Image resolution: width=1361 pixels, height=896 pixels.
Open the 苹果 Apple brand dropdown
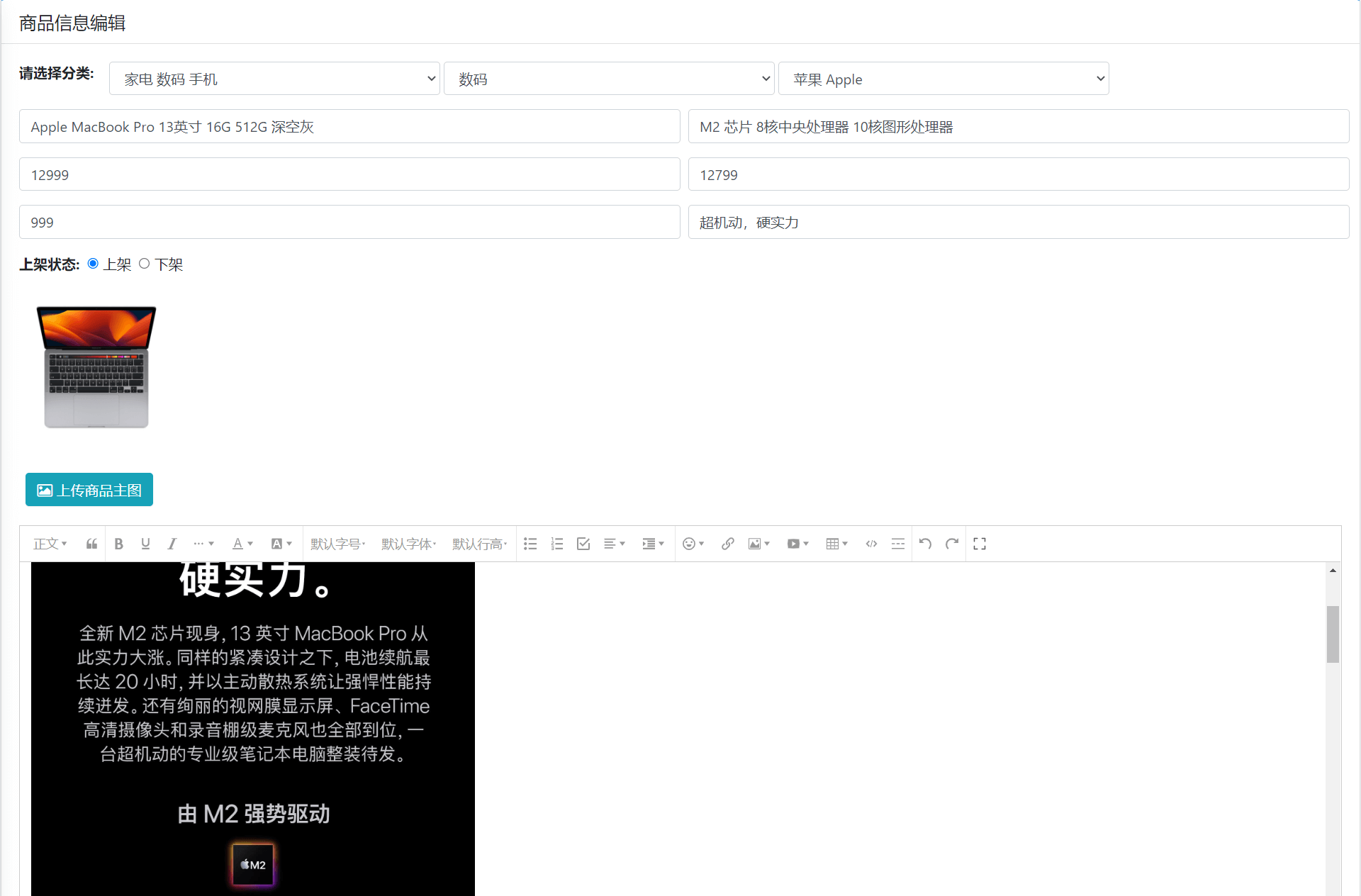[x=943, y=79]
